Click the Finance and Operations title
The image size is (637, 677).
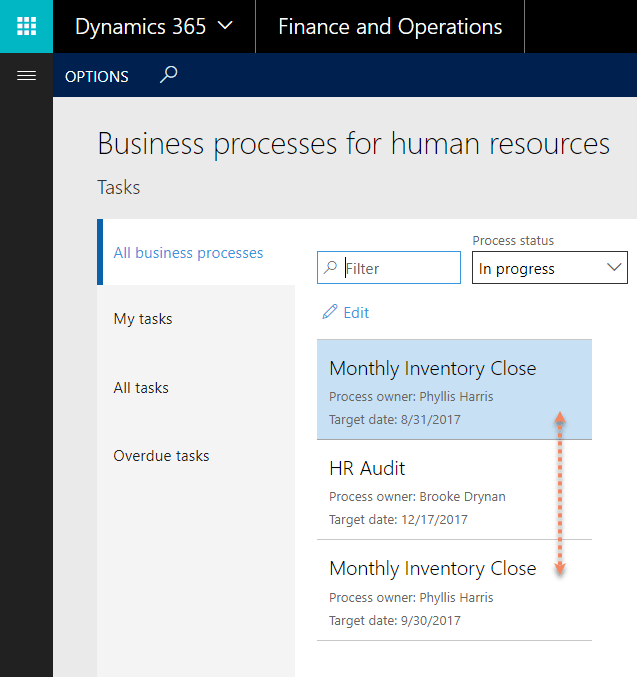(x=390, y=27)
